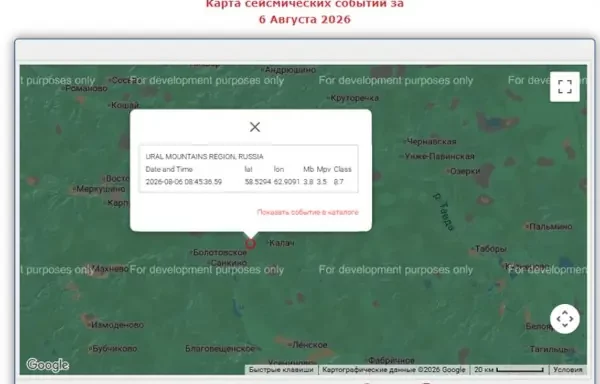Open 'Быстрые клавиши' keyboard shortcuts
Viewport: 600px width, 384px height.
point(281,370)
